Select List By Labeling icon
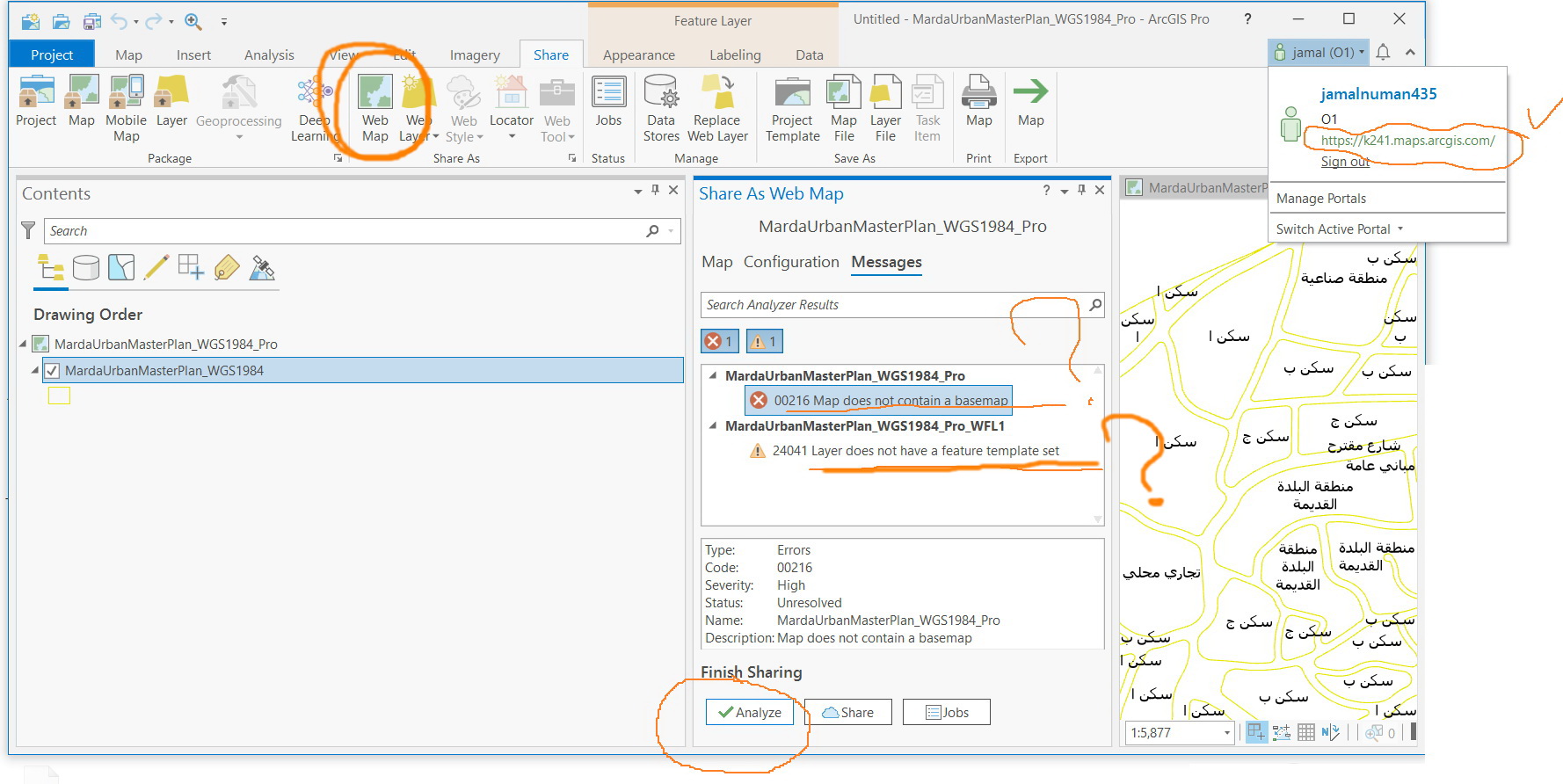Image resolution: width=1563 pixels, height=784 pixels. (227, 267)
